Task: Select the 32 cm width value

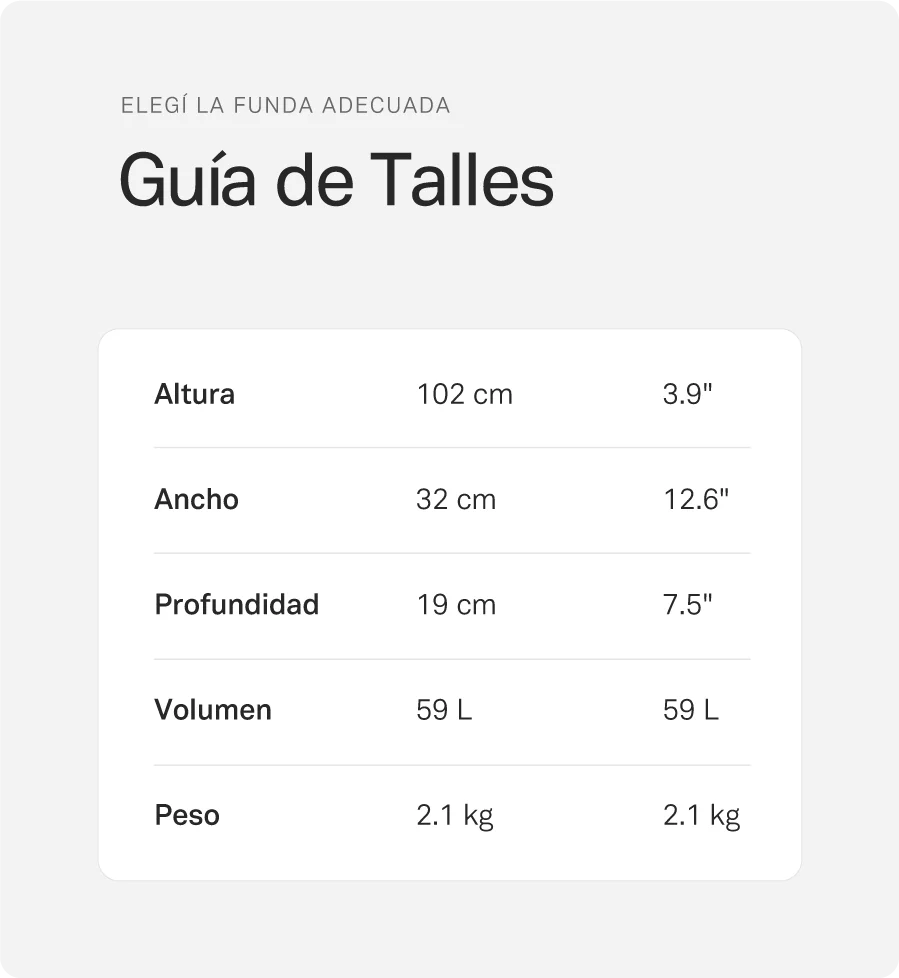Action: (x=455, y=499)
